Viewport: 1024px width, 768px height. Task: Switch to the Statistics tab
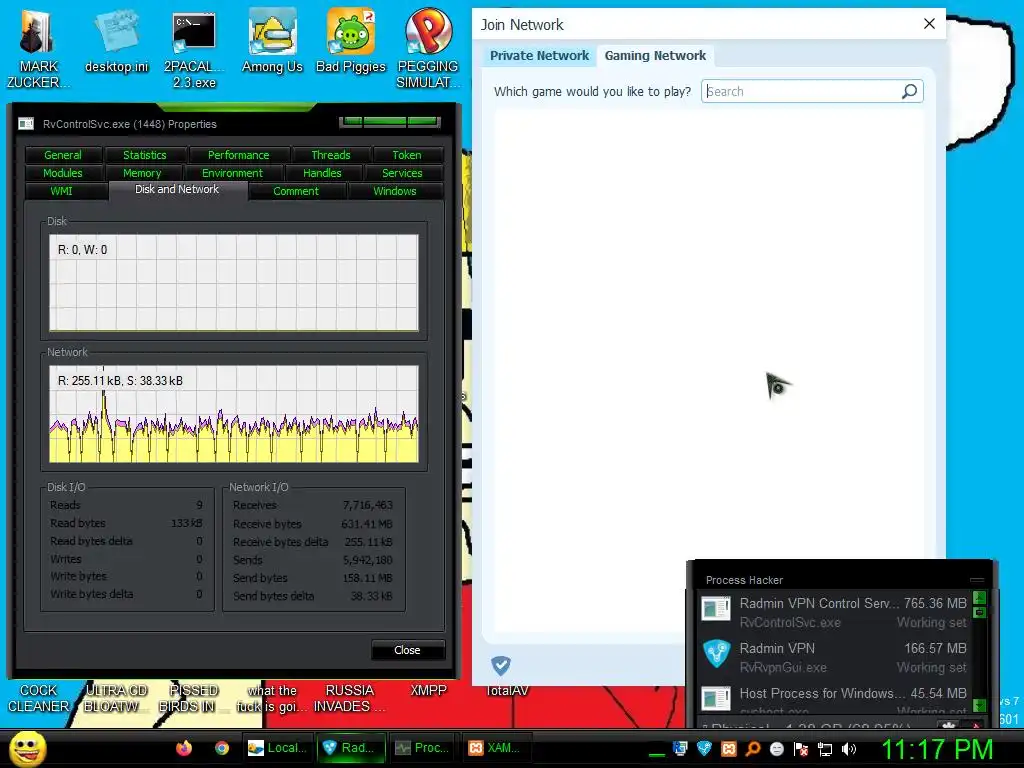[x=145, y=155]
